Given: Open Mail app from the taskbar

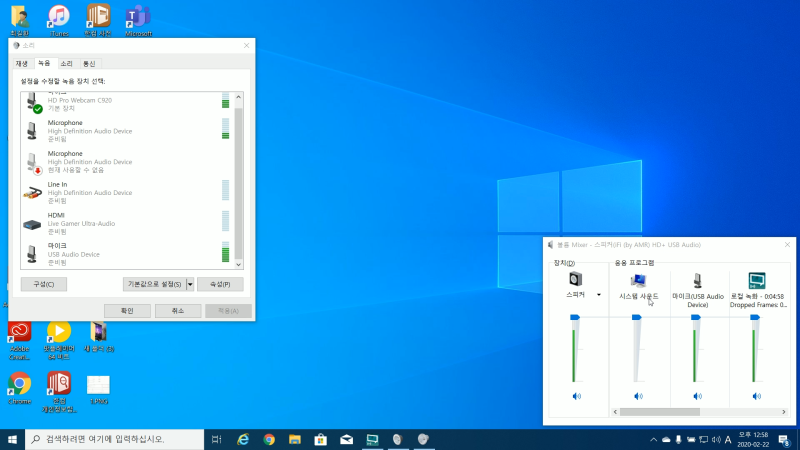Looking at the screenshot, I should tap(346, 439).
